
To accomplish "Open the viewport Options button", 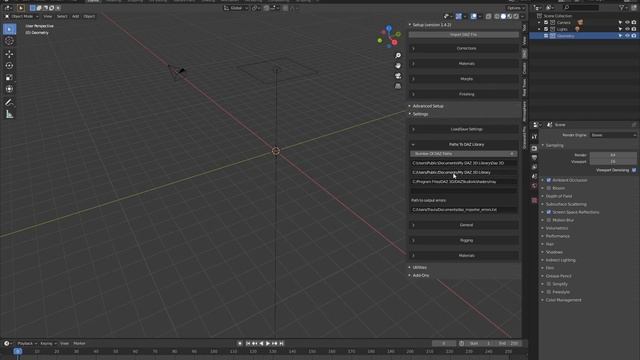I will point(516,8).
